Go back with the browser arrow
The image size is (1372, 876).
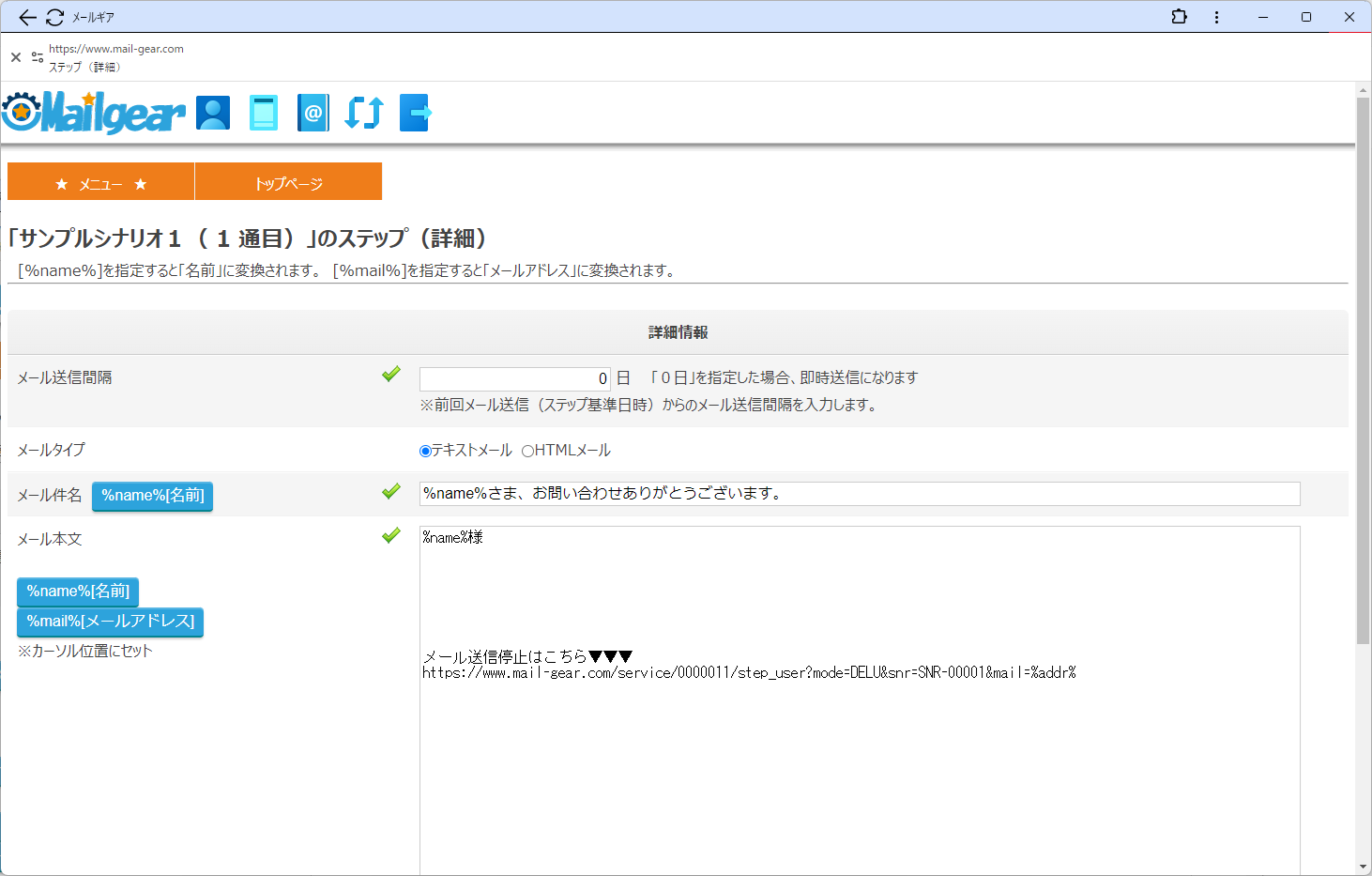[x=27, y=17]
